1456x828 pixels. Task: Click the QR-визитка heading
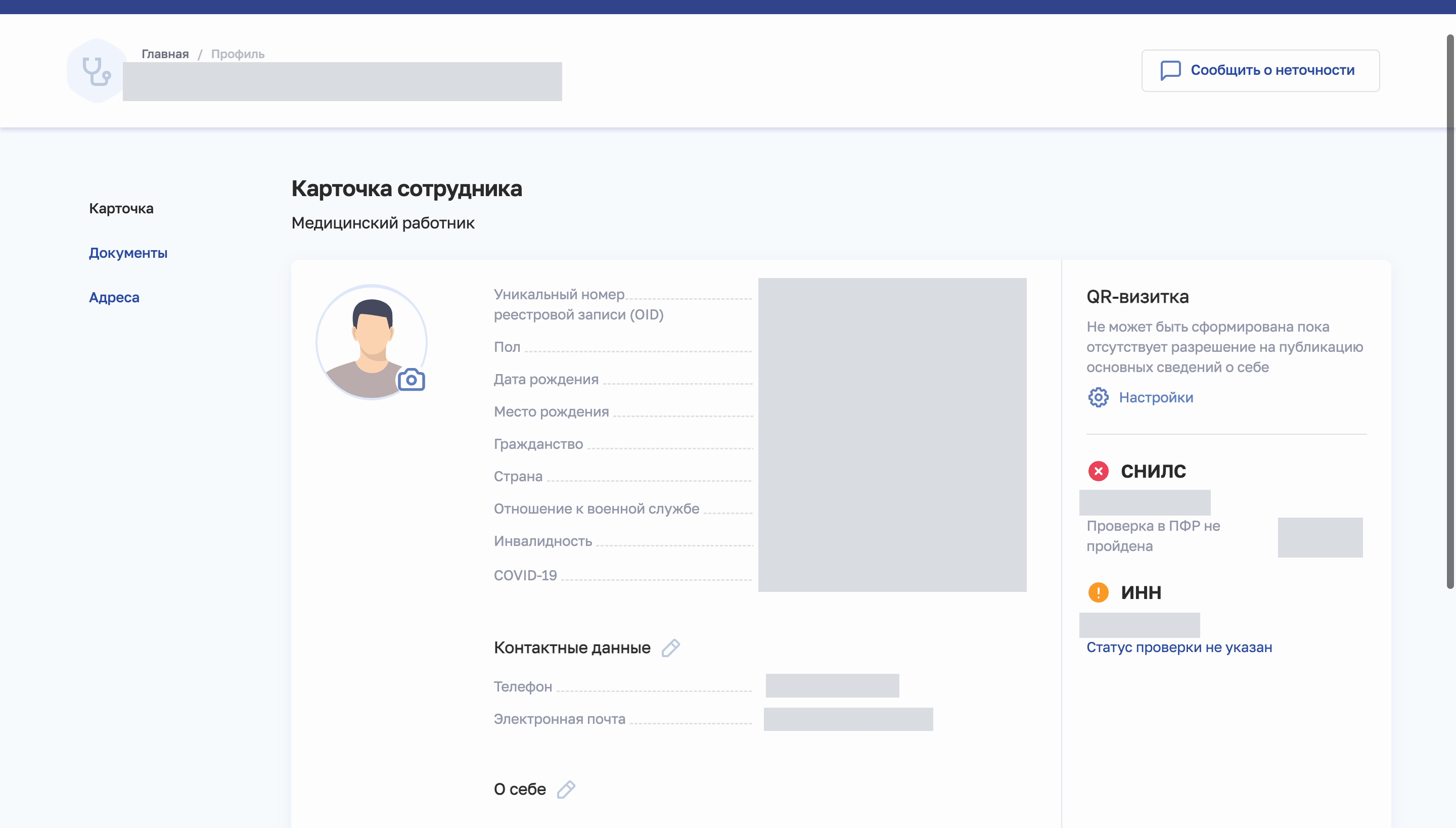(x=1137, y=297)
